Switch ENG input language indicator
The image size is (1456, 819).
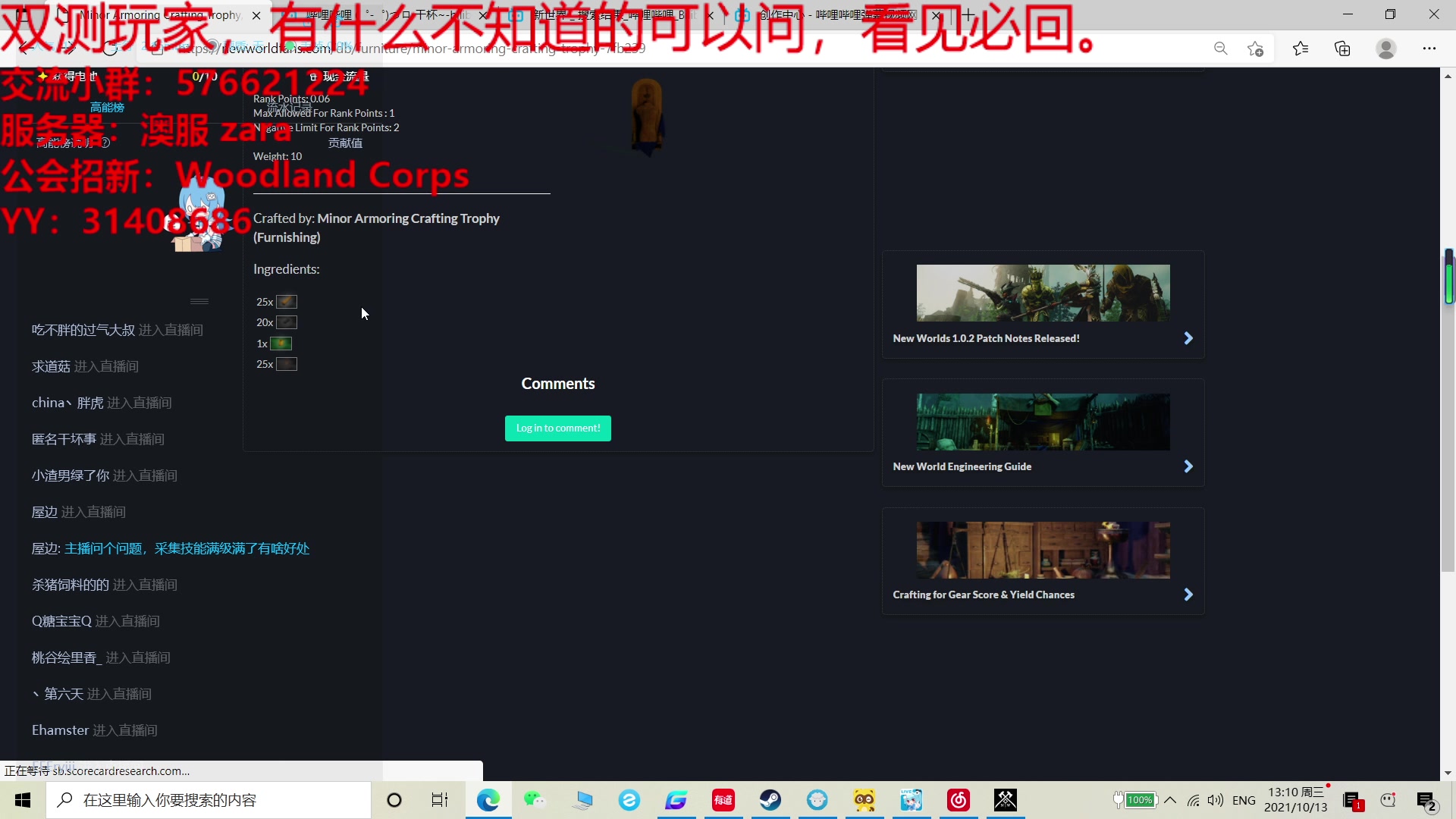1244,801
